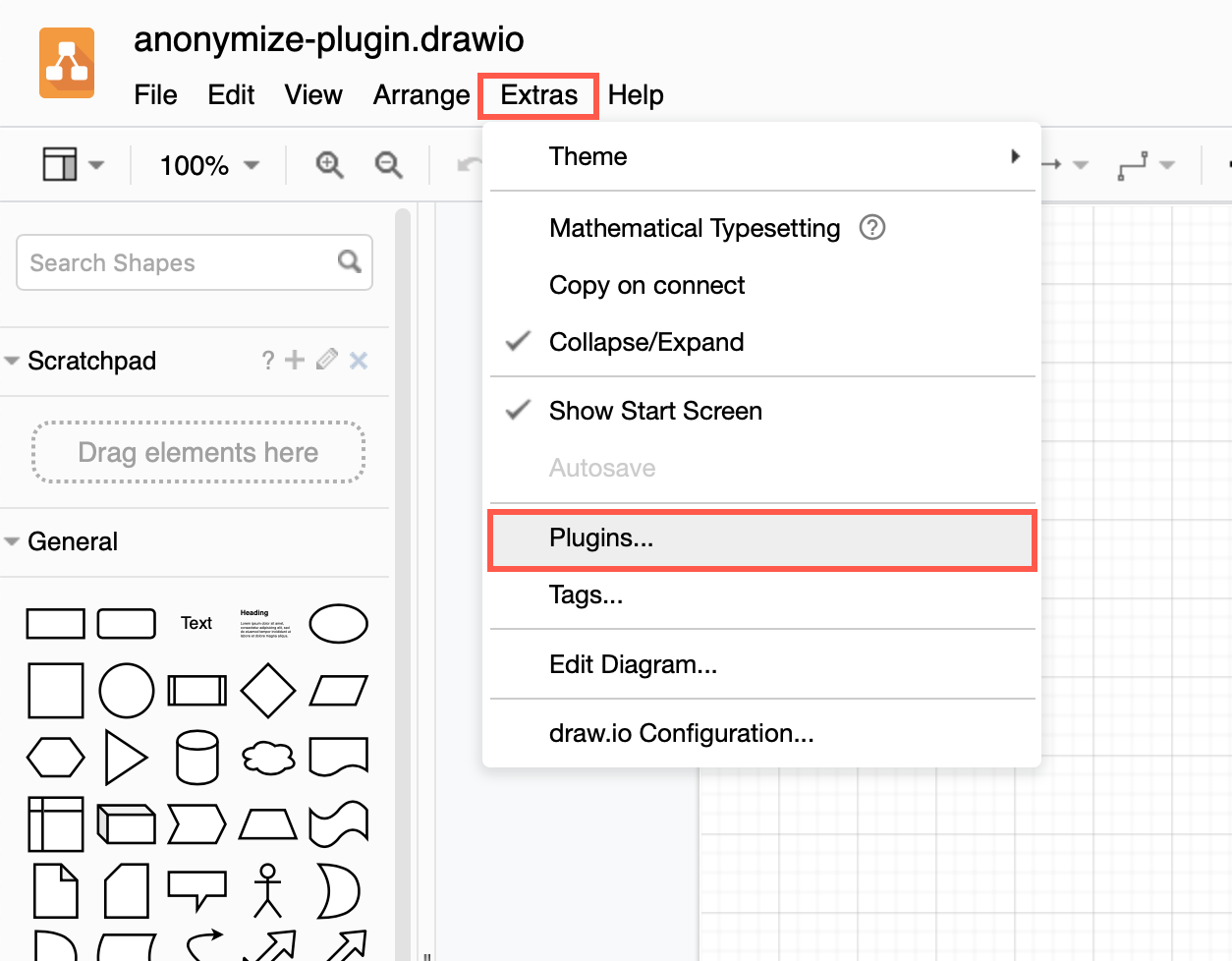This screenshot has width=1232, height=961.
Task: Select the rectangle shape in General shapes
Action: click(x=56, y=623)
